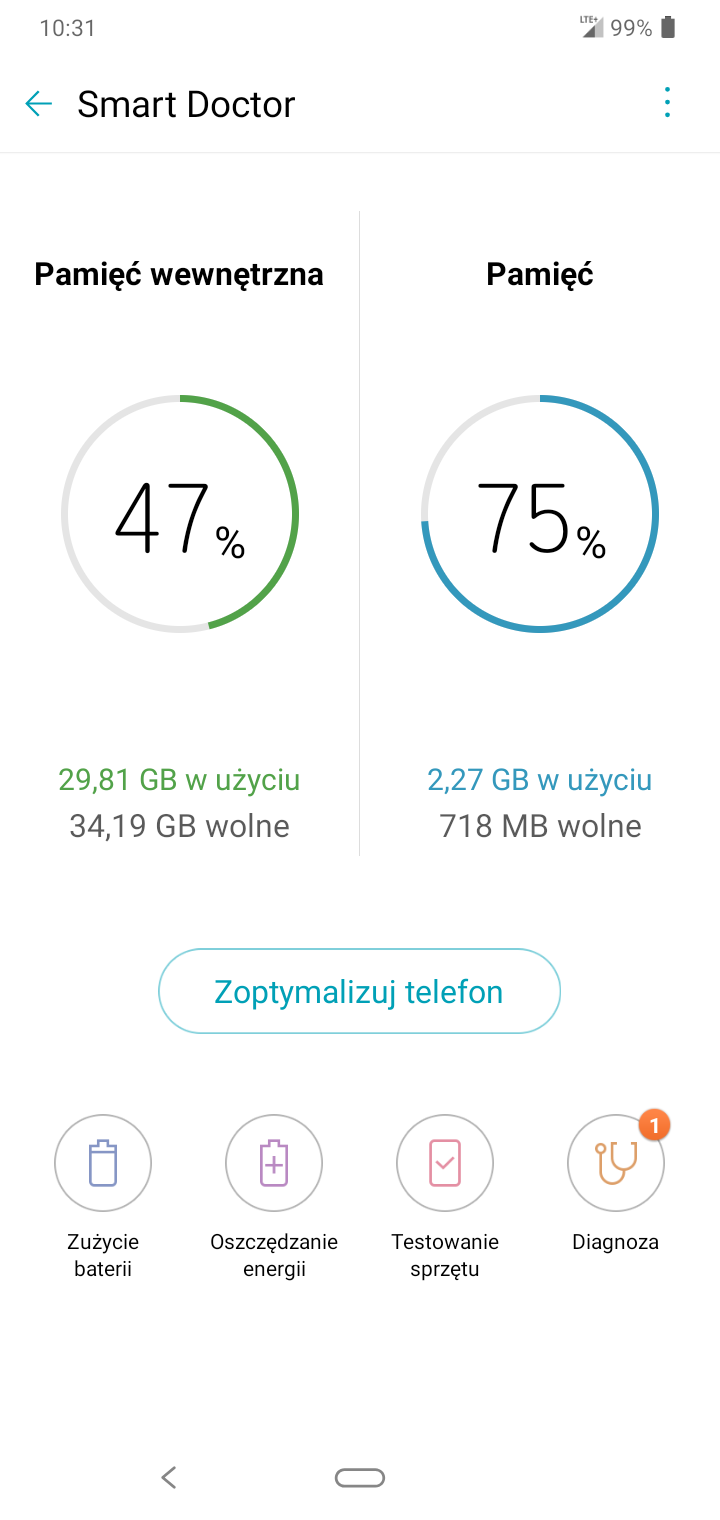
Task: Select the Pamięć wewnętrzna heading
Action: click(x=179, y=274)
